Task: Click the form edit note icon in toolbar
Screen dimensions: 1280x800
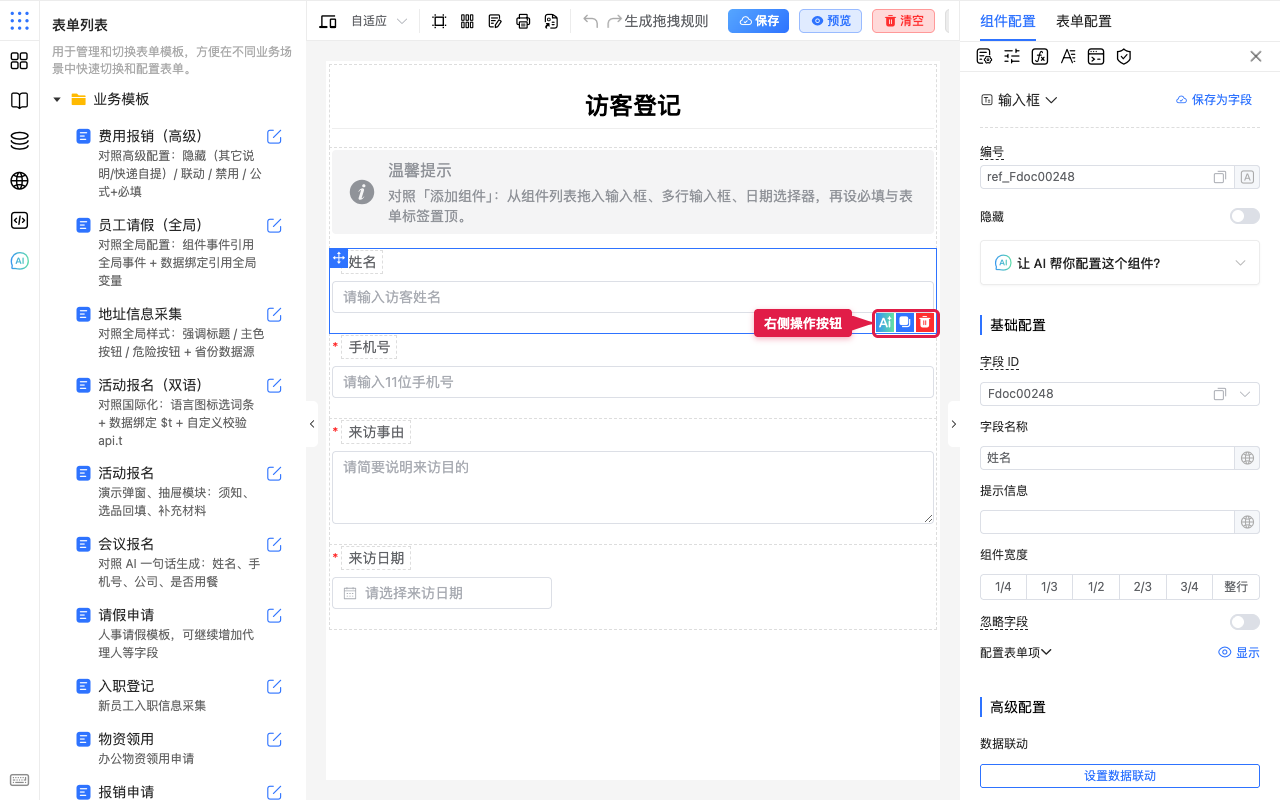Action: 495,21
